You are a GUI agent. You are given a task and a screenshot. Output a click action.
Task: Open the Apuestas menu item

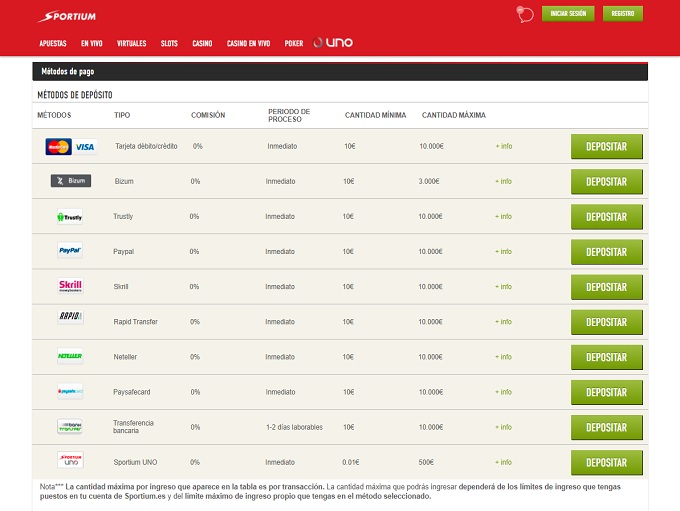53,44
